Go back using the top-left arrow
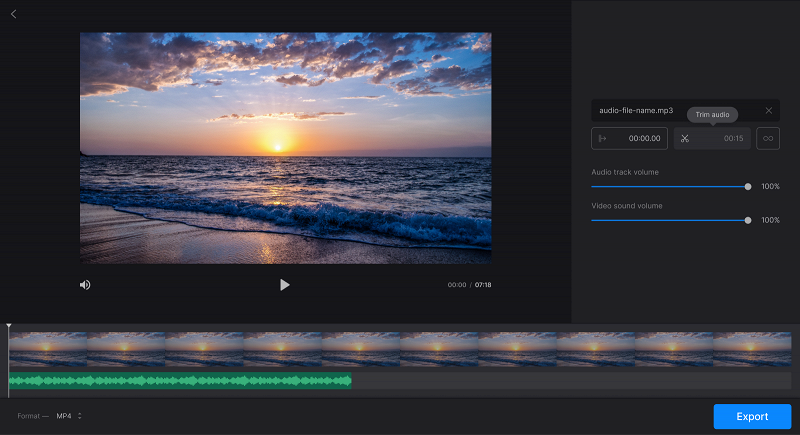The width and height of the screenshot is (800, 435). (x=14, y=14)
